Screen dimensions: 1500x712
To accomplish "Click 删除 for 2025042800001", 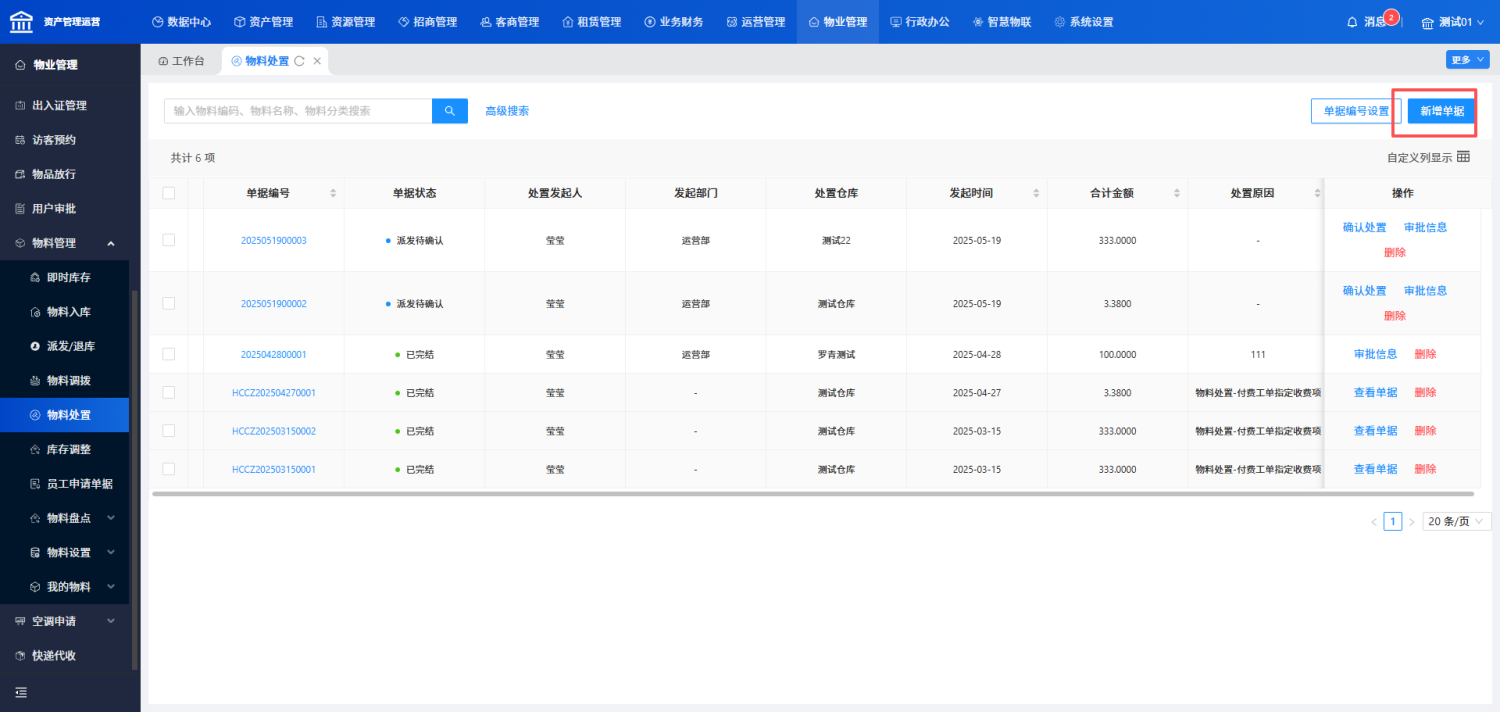I will click(x=1425, y=354).
